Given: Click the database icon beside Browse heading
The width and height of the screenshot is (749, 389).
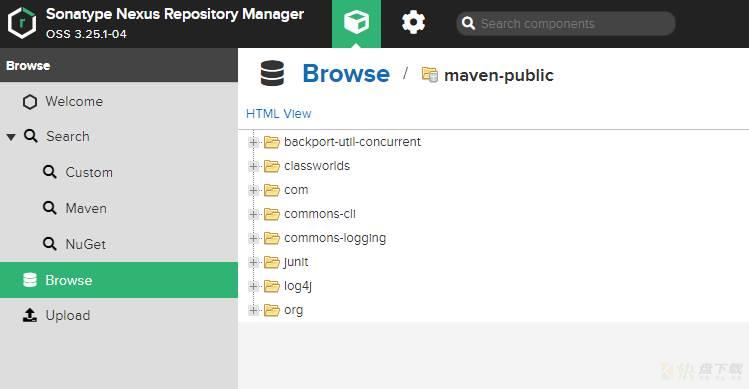Looking at the screenshot, I should 272,74.
